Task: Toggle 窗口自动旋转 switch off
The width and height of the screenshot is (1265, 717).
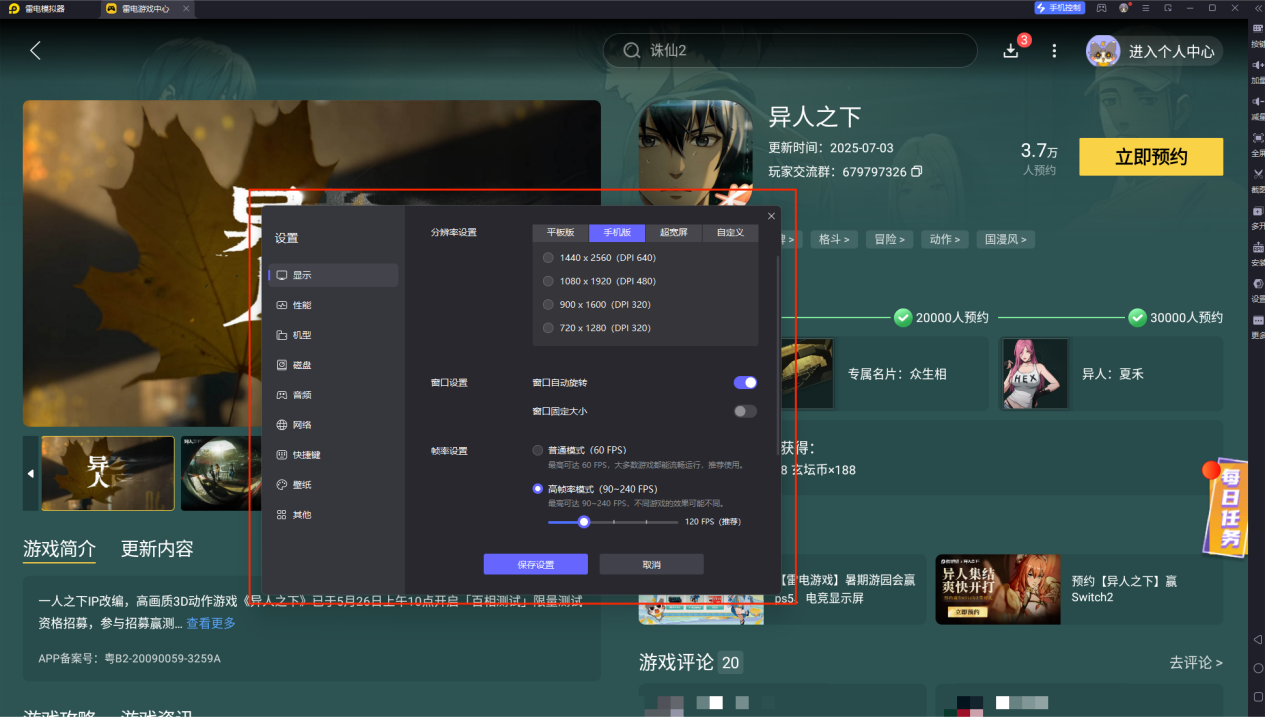Action: (x=745, y=383)
